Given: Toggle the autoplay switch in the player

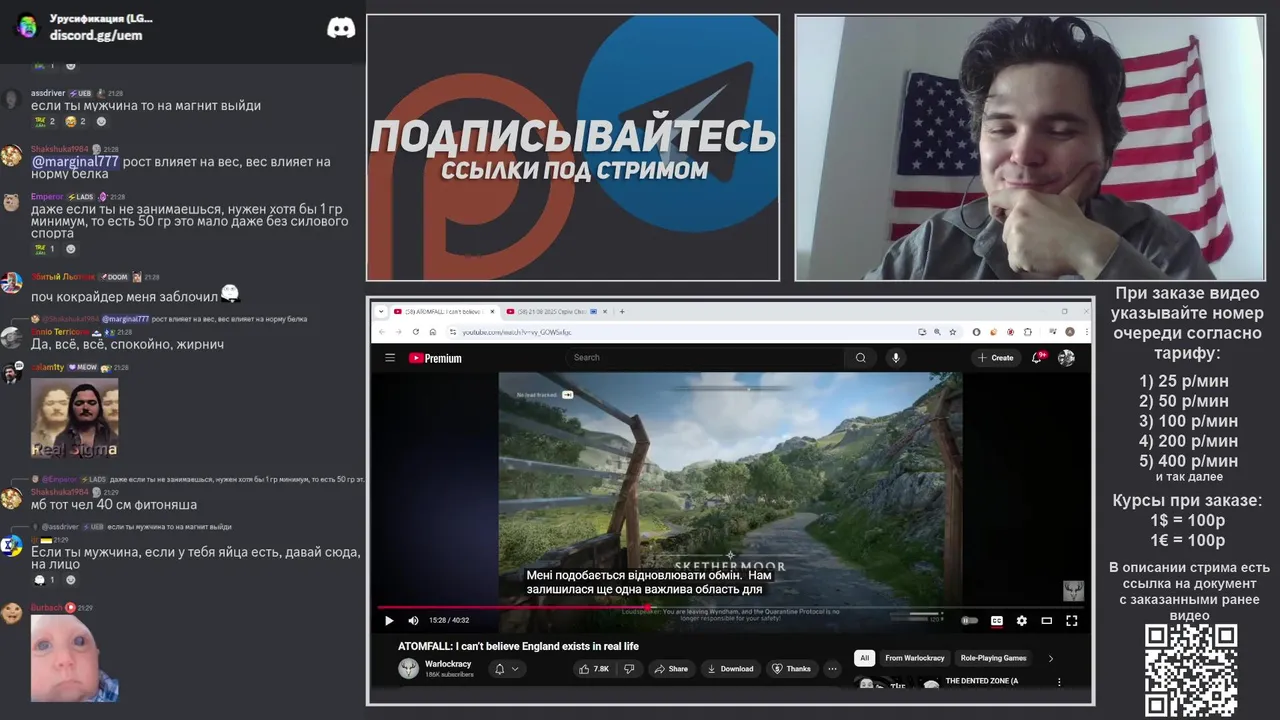Looking at the screenshot, I should (x=969, y=621).
